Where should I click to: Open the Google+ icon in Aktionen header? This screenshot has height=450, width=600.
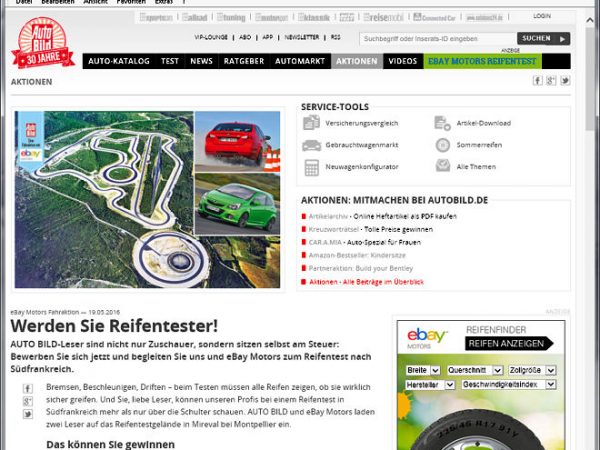point(551,80)
